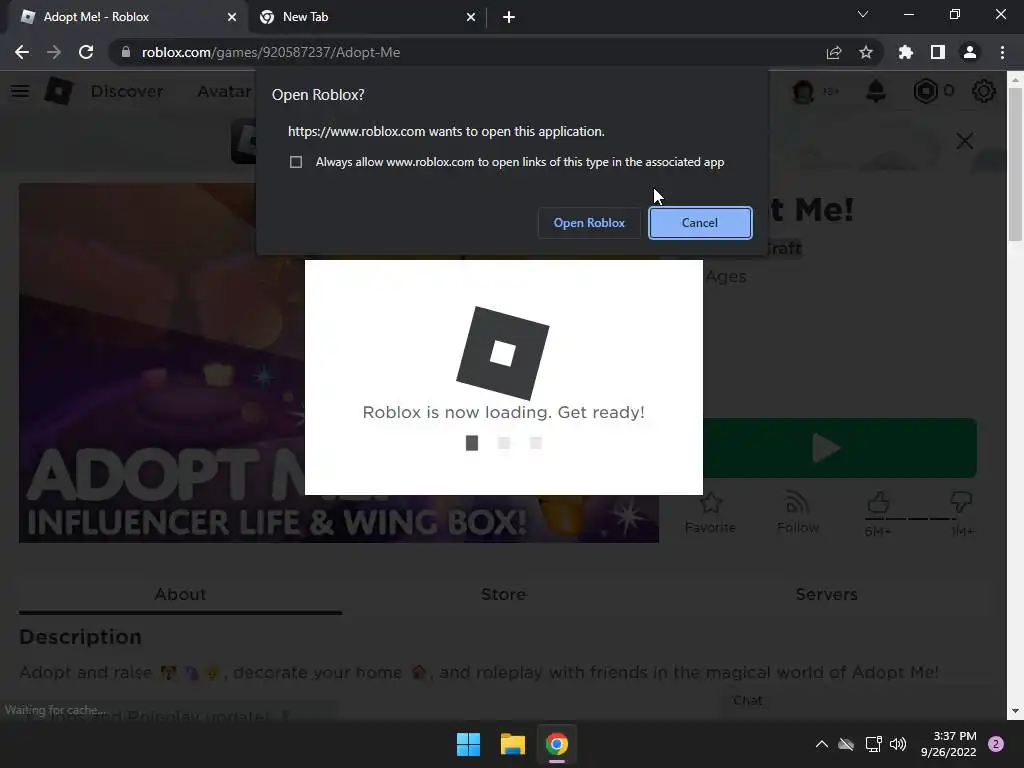Toggle the Chrome side panel icon
The height and width of the screenshot is (768, 1024).
(x=938, y=52)
